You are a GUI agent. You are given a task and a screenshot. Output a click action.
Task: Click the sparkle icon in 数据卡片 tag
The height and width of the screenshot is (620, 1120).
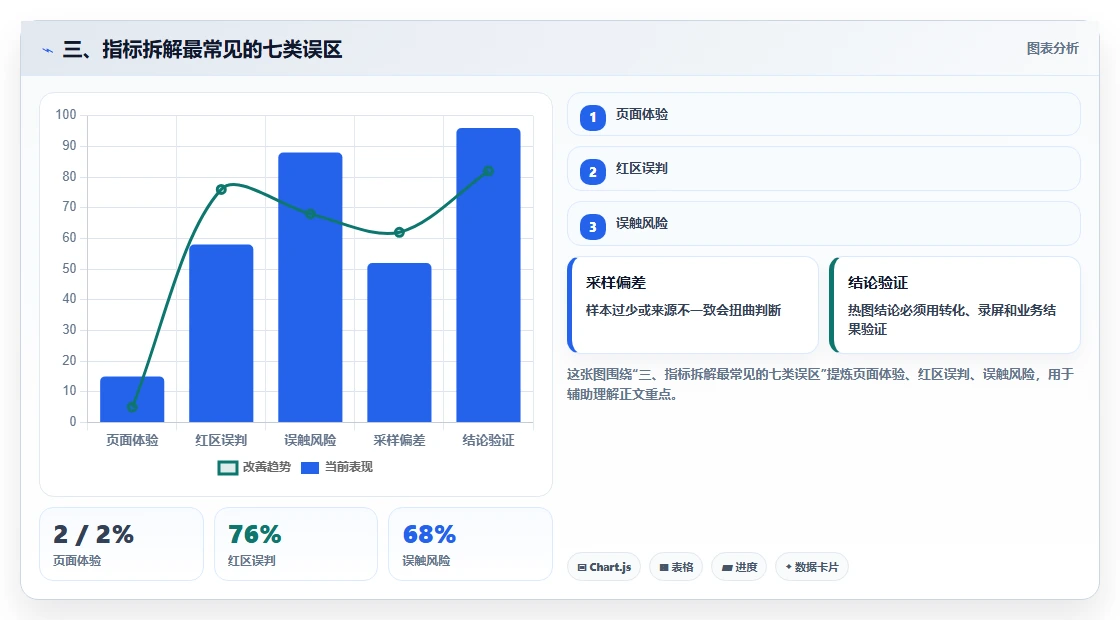(x=789, y=566)
